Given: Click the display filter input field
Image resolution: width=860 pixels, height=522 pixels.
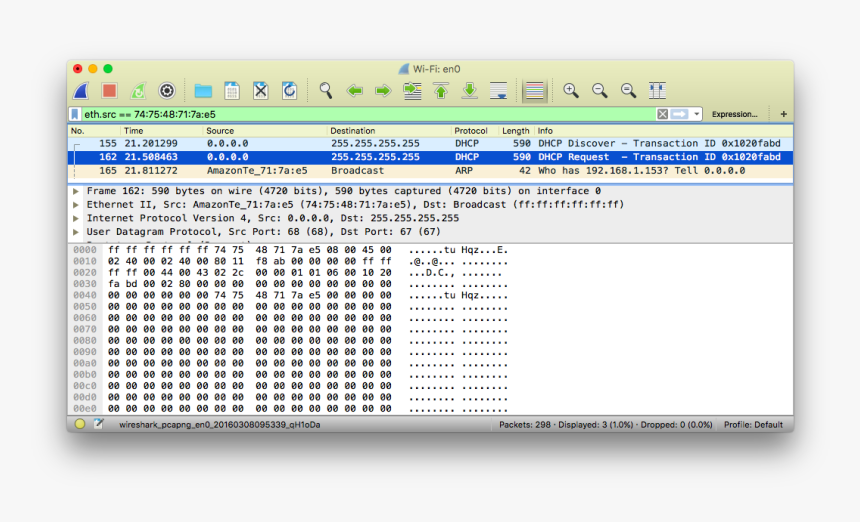Looking at the screenshot, I should 368,114.
